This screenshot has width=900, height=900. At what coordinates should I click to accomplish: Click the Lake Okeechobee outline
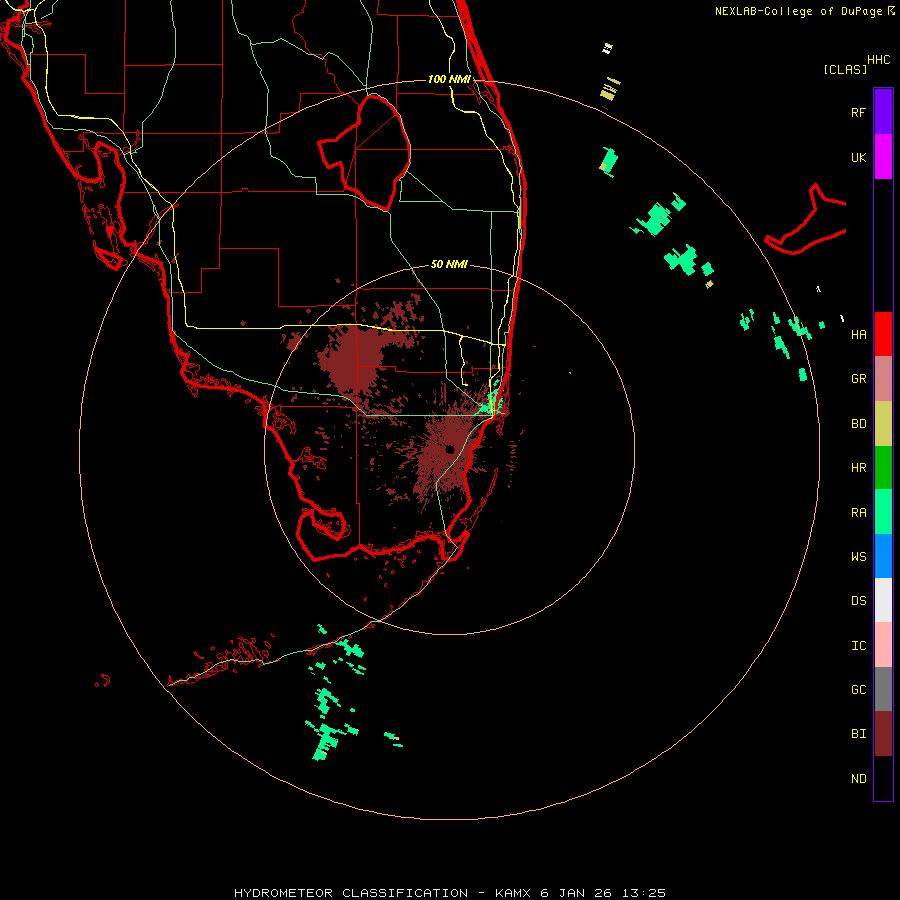(364, 152)
